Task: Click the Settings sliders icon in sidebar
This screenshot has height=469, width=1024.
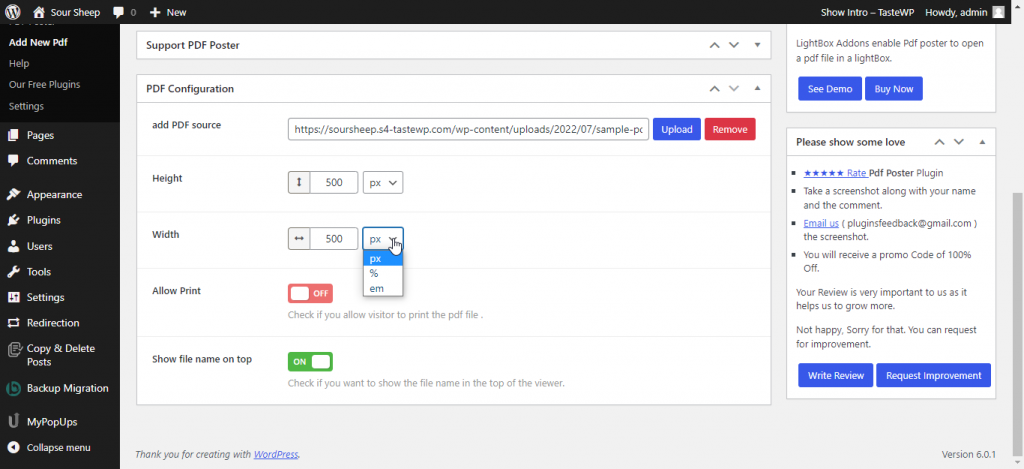Action: [14, 297]
